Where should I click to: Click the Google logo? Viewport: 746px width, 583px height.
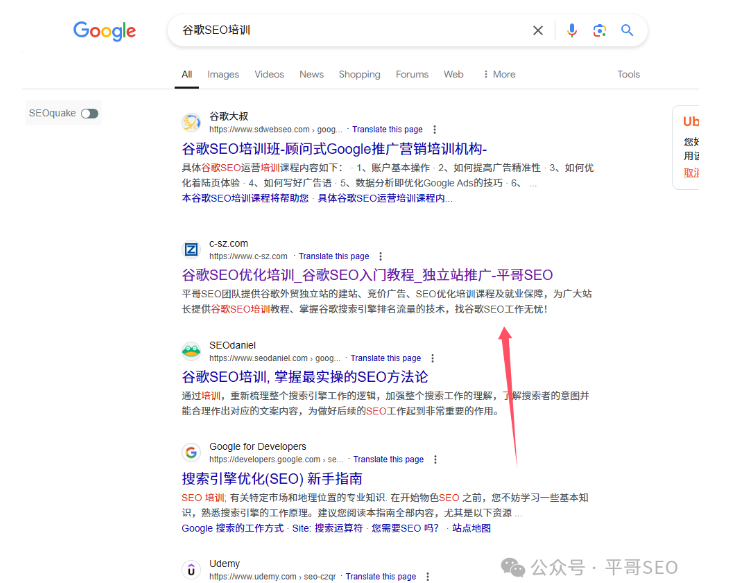(x=104, y=31)
